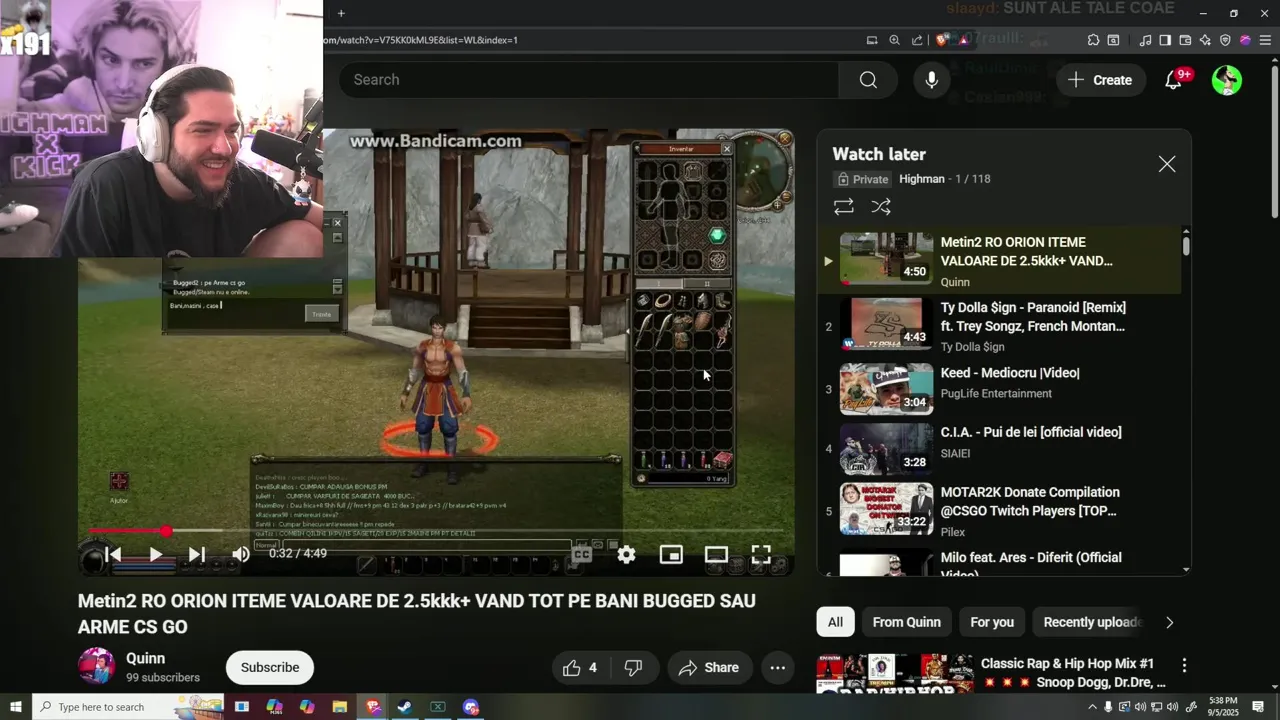Show hidden system tray icons
Screen dimensions: 1280x720
1092,707
